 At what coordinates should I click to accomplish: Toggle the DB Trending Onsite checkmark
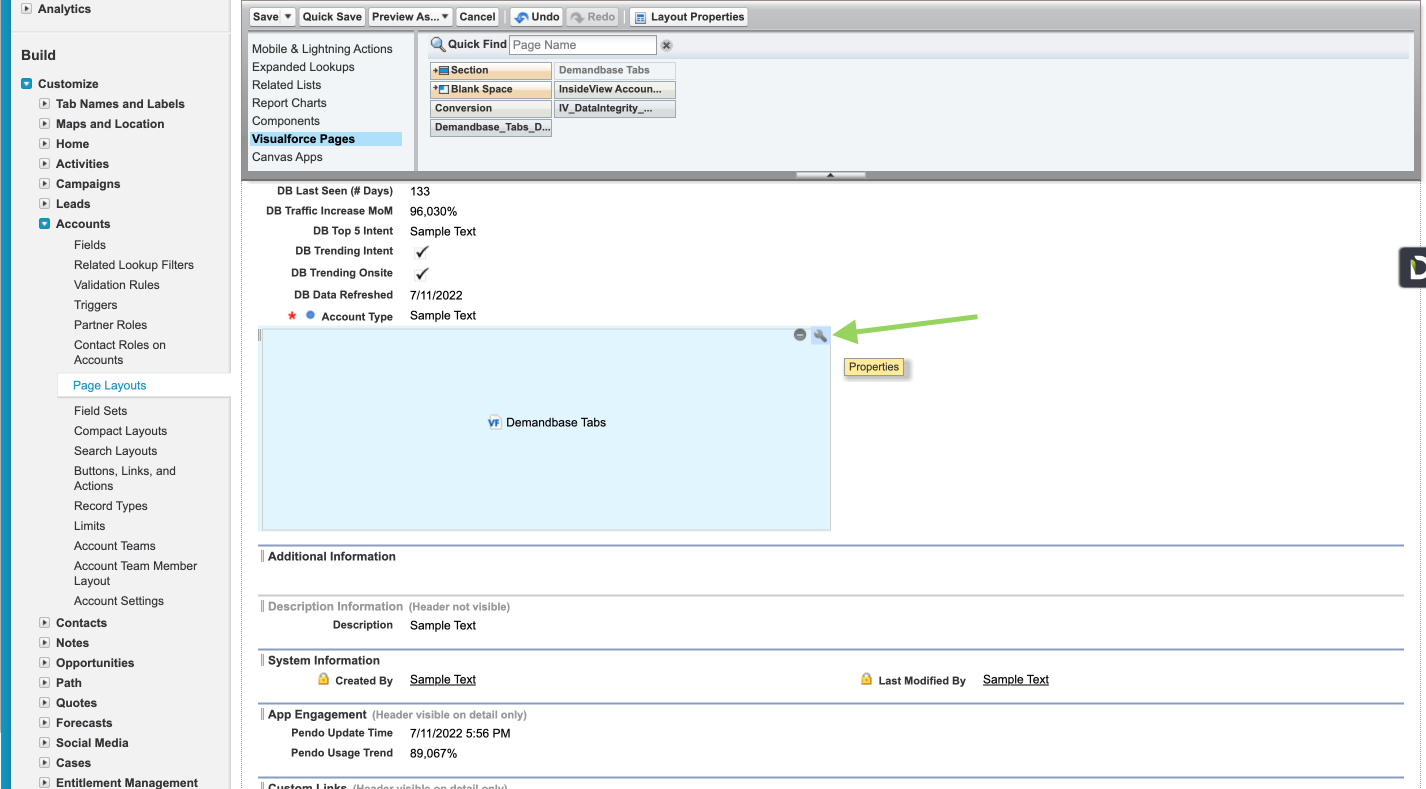(x=421, y=273)
